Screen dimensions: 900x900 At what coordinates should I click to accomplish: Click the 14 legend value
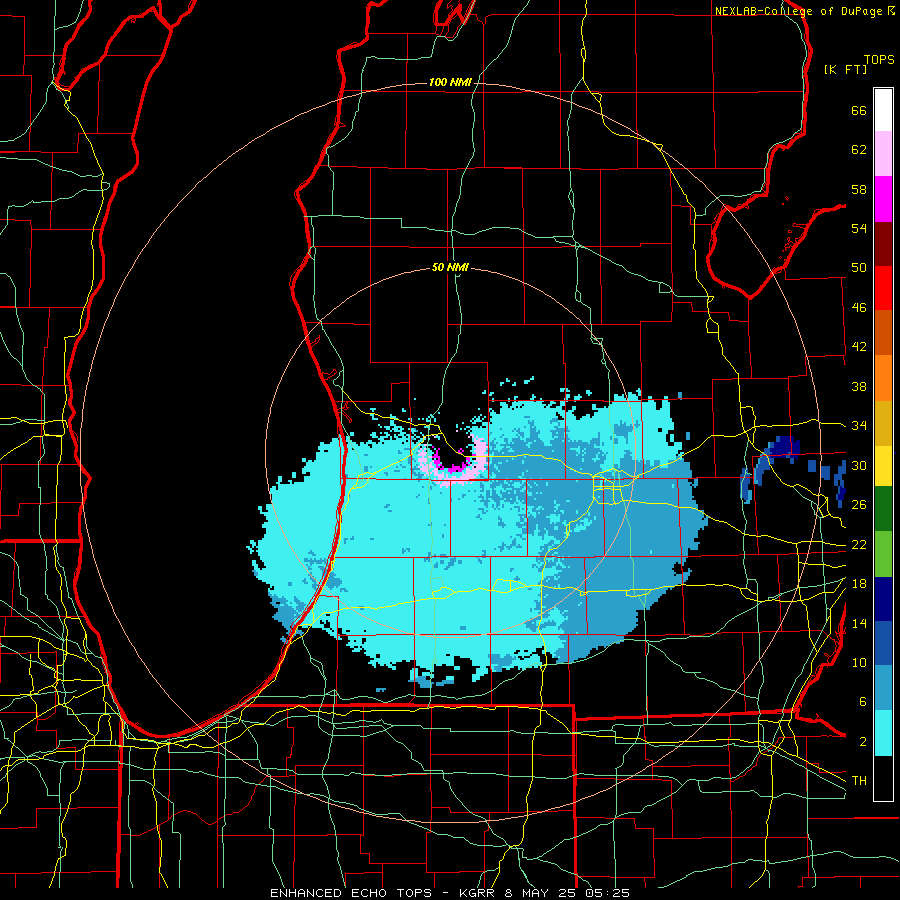click(x=859, y=623)
